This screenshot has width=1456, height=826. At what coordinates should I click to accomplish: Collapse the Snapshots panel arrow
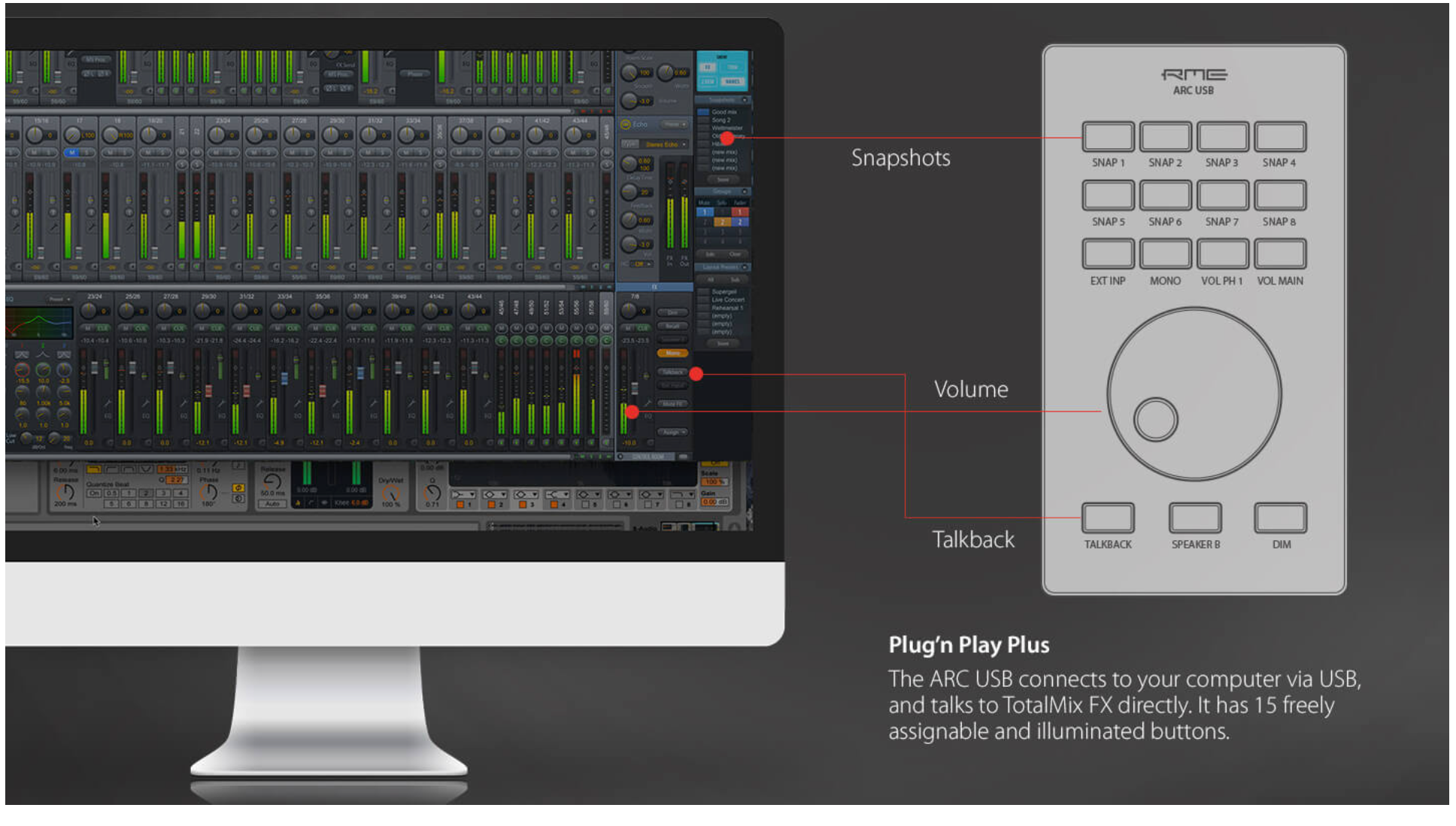[745, 100]
